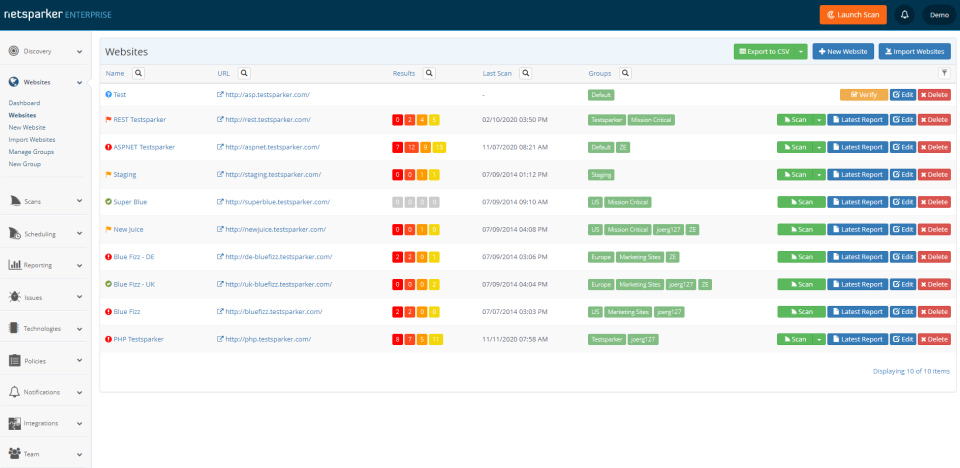Click the Scans shark fin icon
This screenshot has width=960, height=468.
(15, 200)
